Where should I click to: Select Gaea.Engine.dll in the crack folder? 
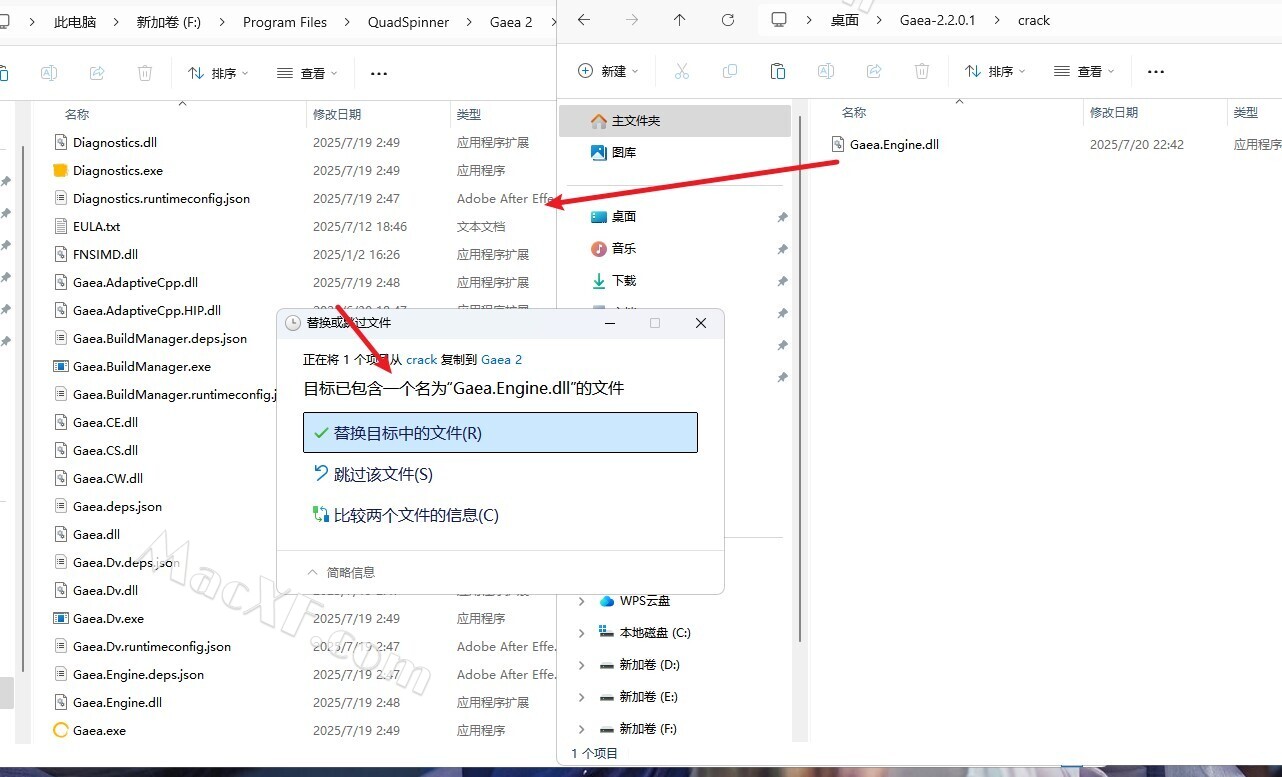(x=894, y=144)
